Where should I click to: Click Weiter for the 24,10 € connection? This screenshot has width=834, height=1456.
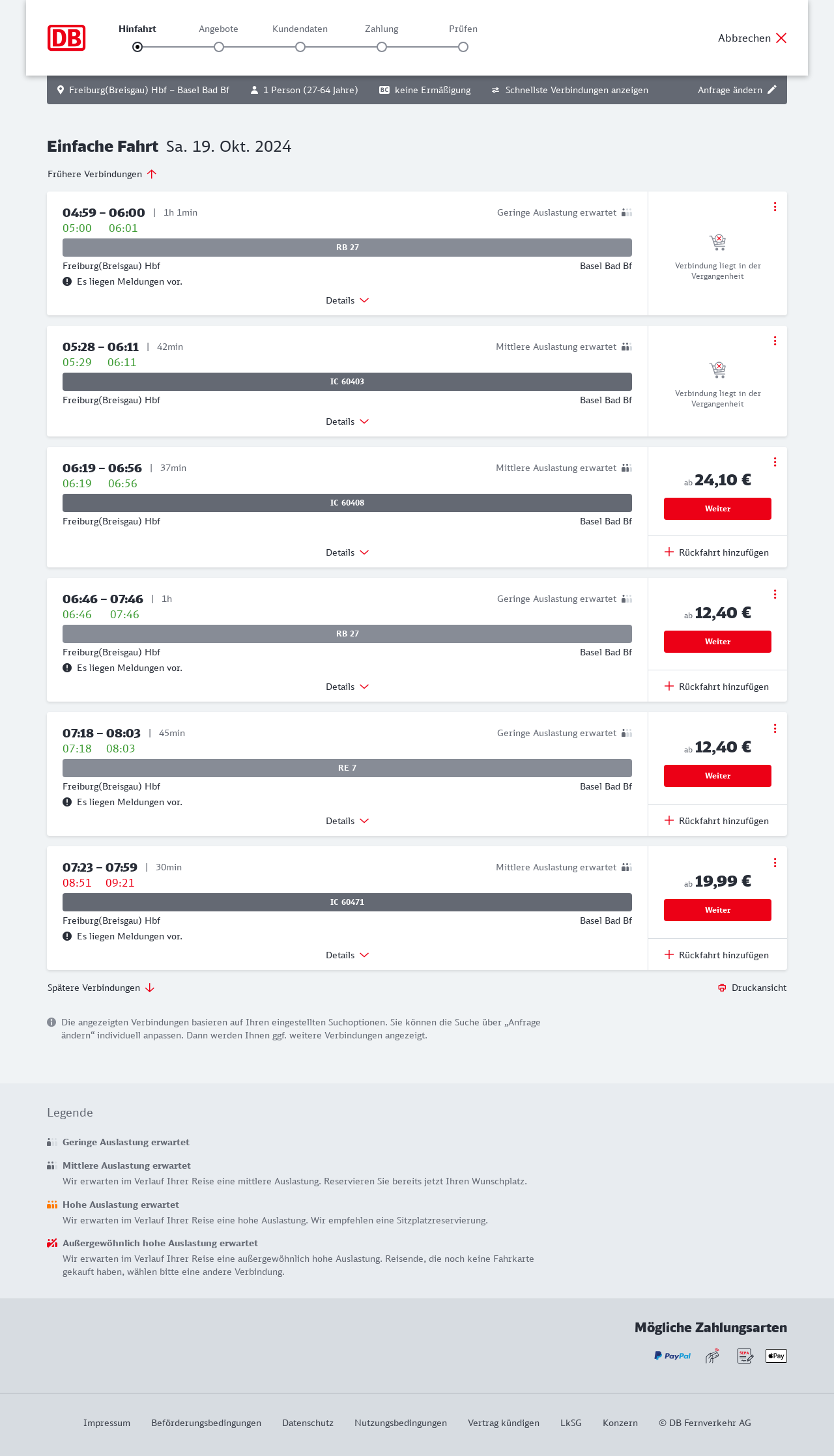(x=717, y=509)
